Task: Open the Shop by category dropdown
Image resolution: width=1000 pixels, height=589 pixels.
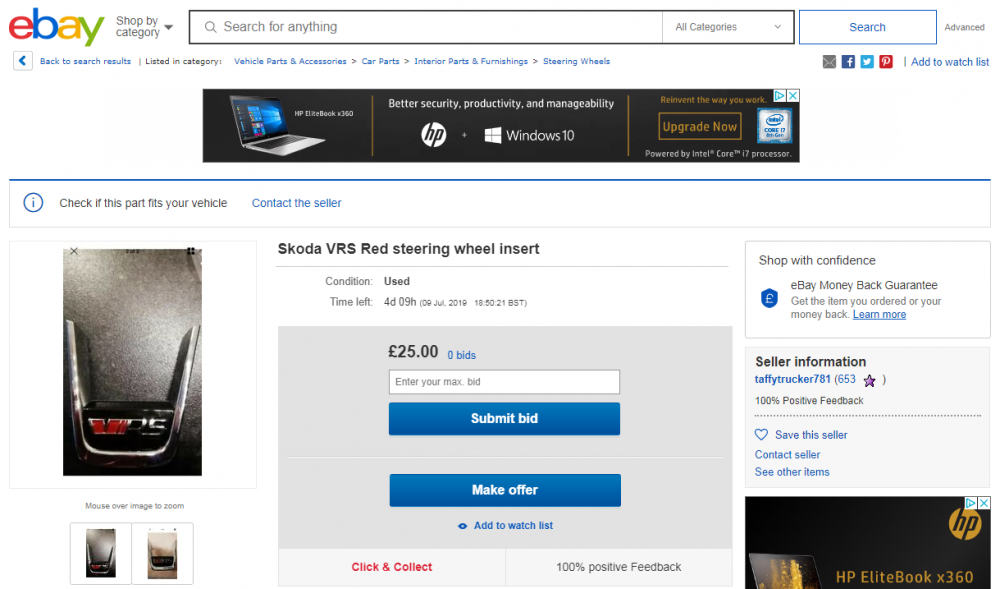Action: coord(144,27)
